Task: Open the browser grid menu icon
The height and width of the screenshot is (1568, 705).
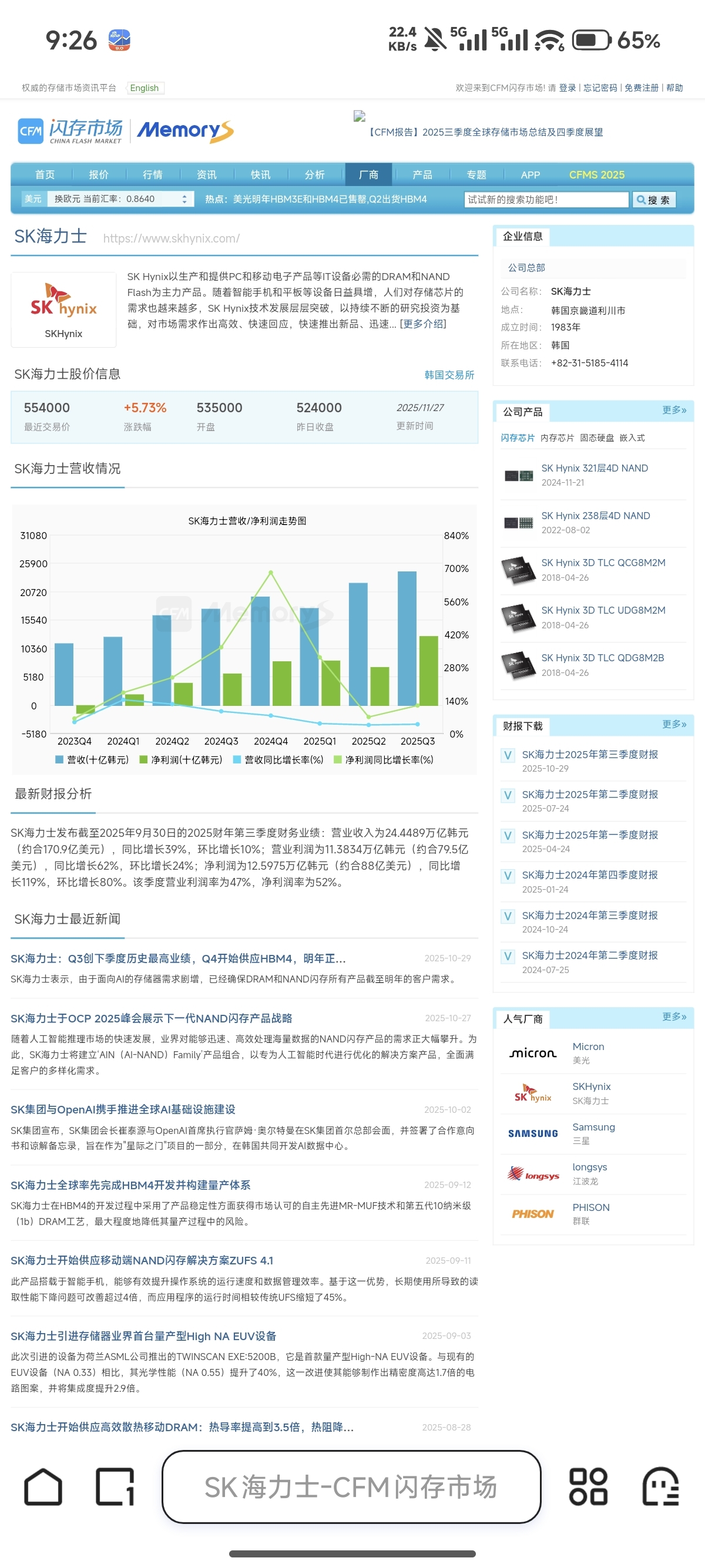Action: click(x=587, y=1486)
